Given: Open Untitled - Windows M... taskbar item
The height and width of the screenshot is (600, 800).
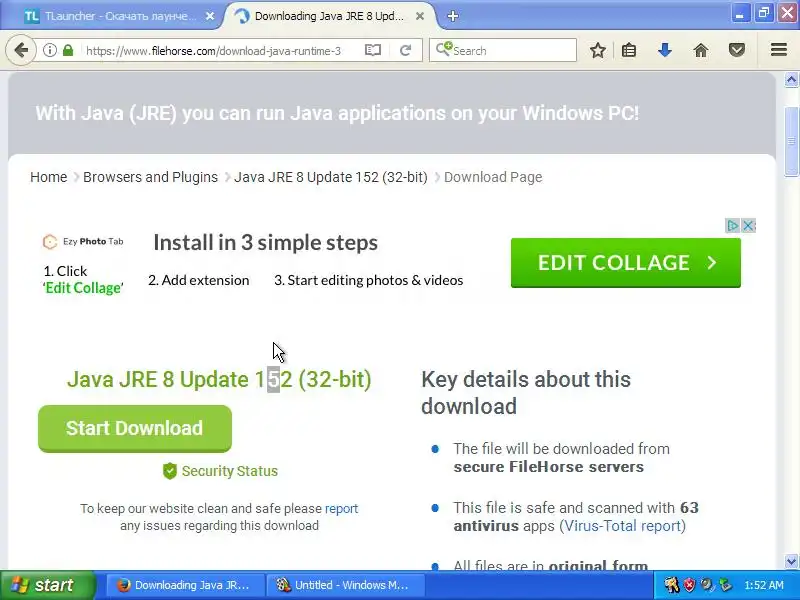Looking at the screenshot, I should [346, 585].
